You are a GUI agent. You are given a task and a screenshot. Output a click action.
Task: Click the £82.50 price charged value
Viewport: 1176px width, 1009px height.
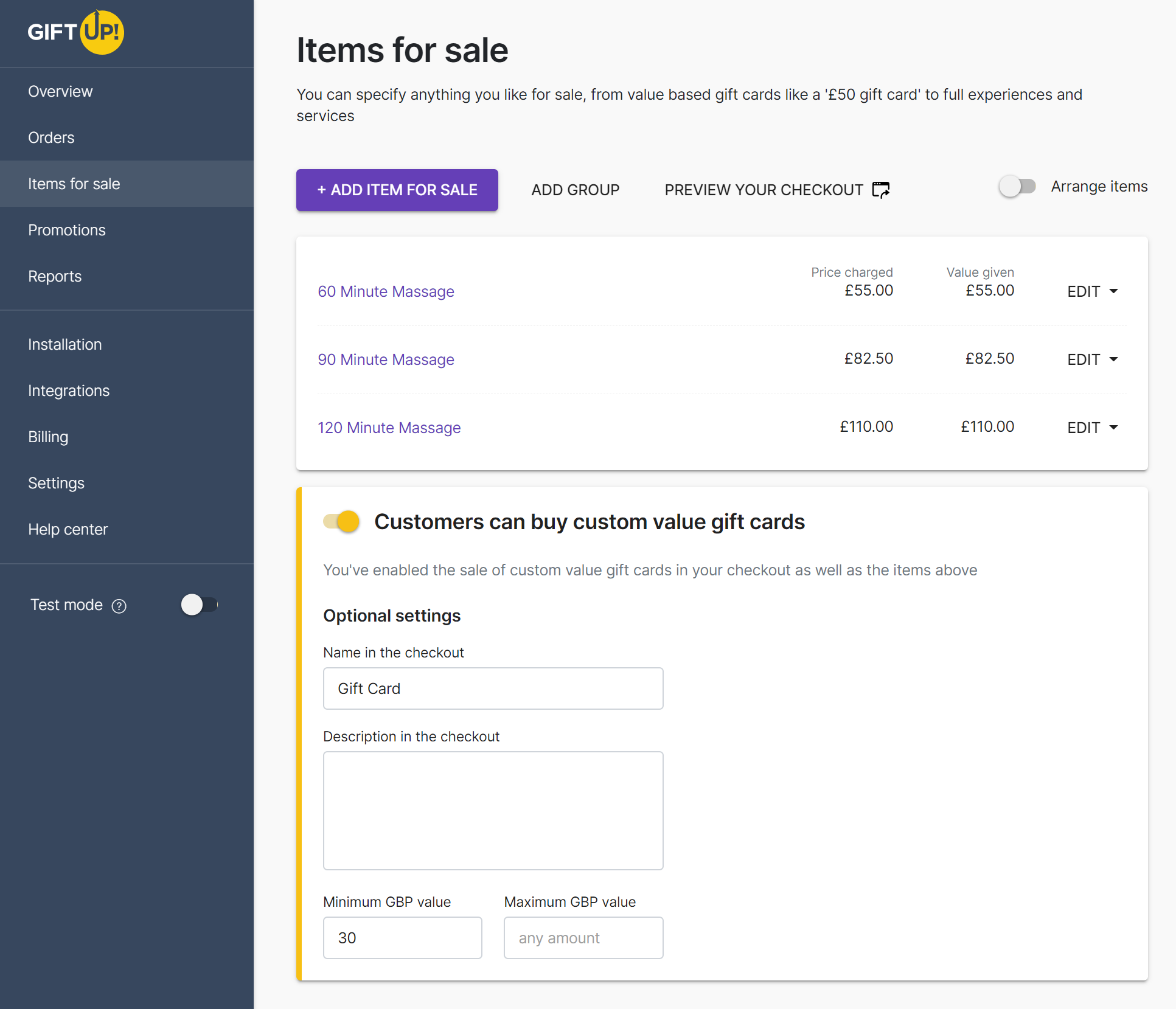point(868,358)
